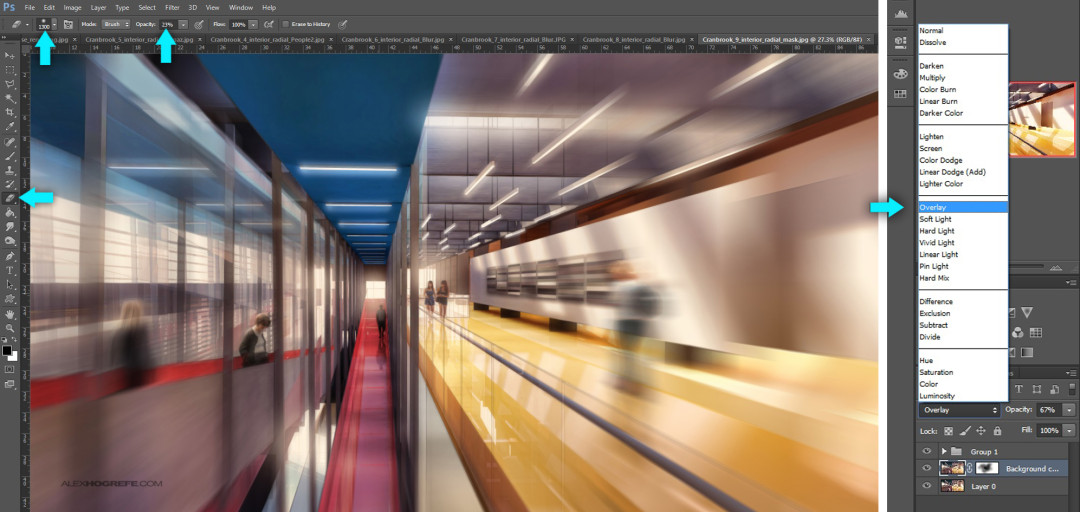
Task: Select the Eraser tool in toolbar
Action: click(10, 198)
